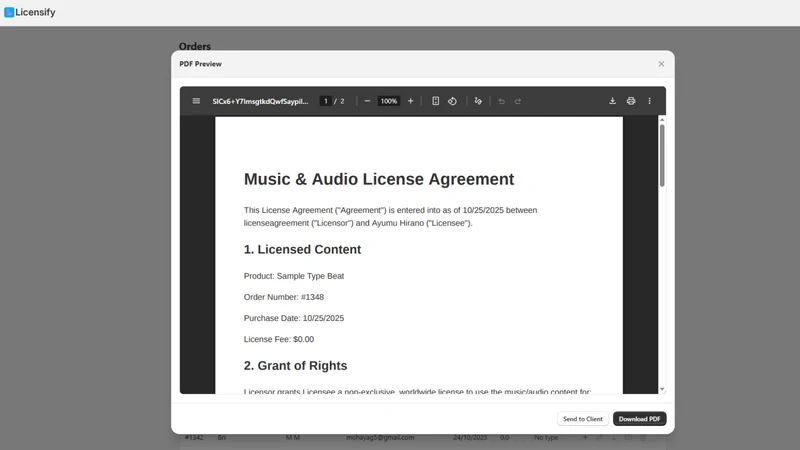Click the 100% zoom level field
The image size is (800, 450).
(389, 101)
